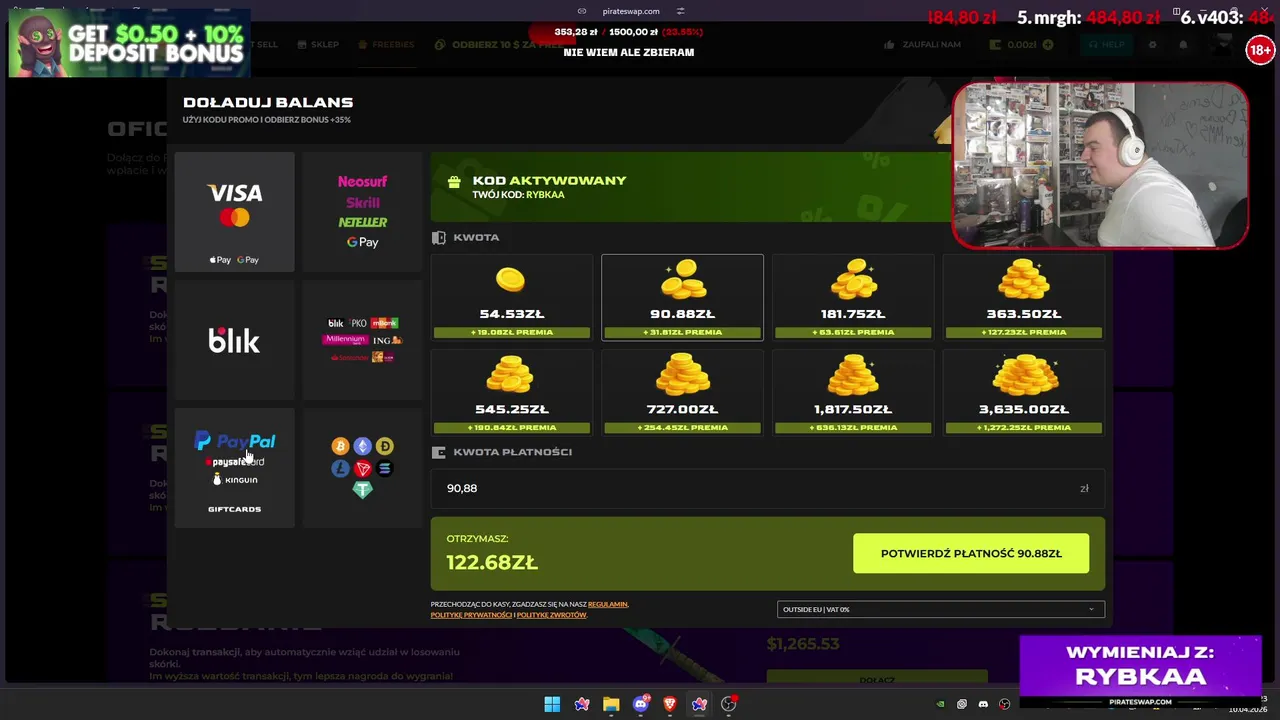
Task: Click the tray icon between NVIDIA and Discord
Action: point(962,704)
